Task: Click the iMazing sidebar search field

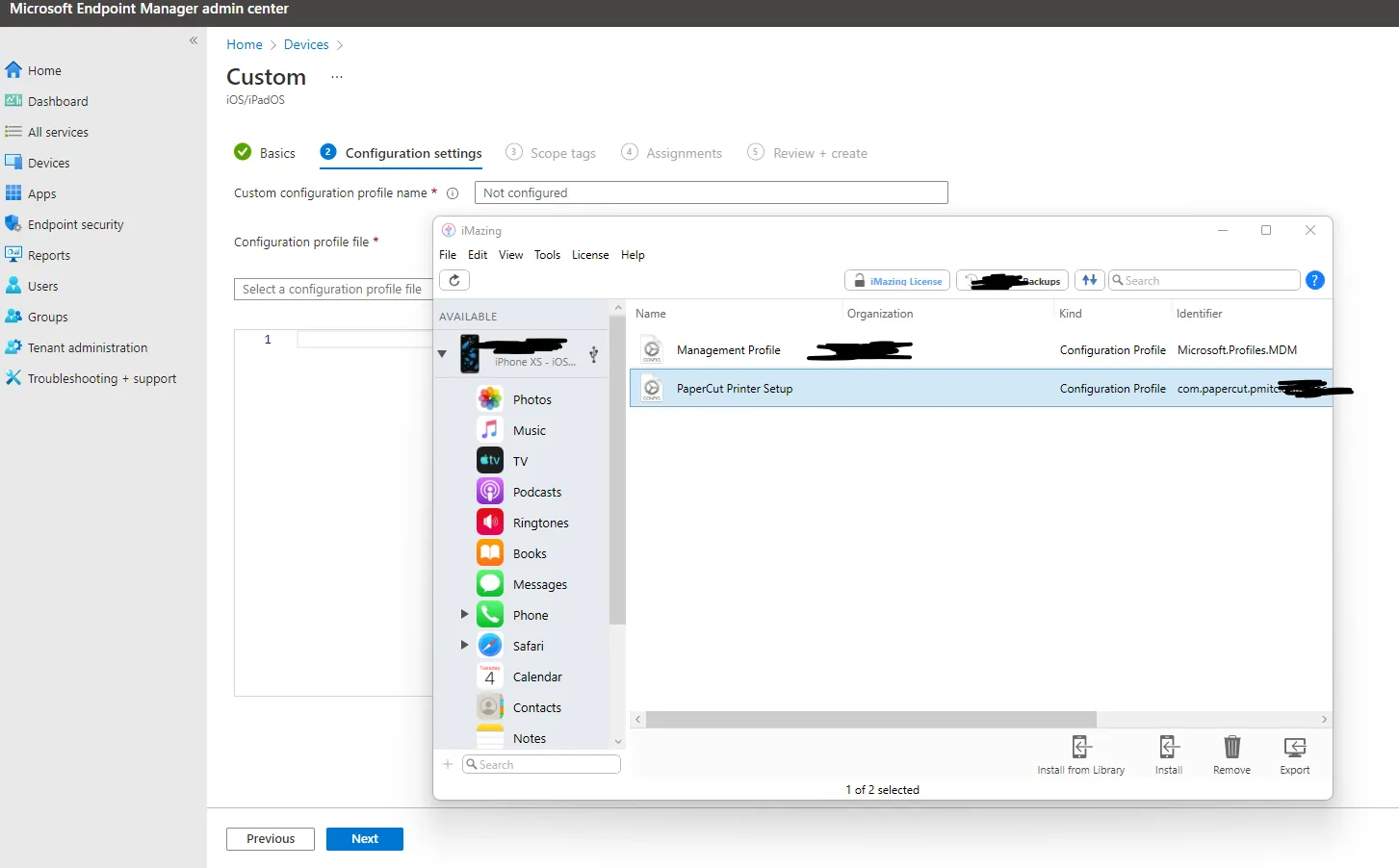Action: (x=541, y=764)
